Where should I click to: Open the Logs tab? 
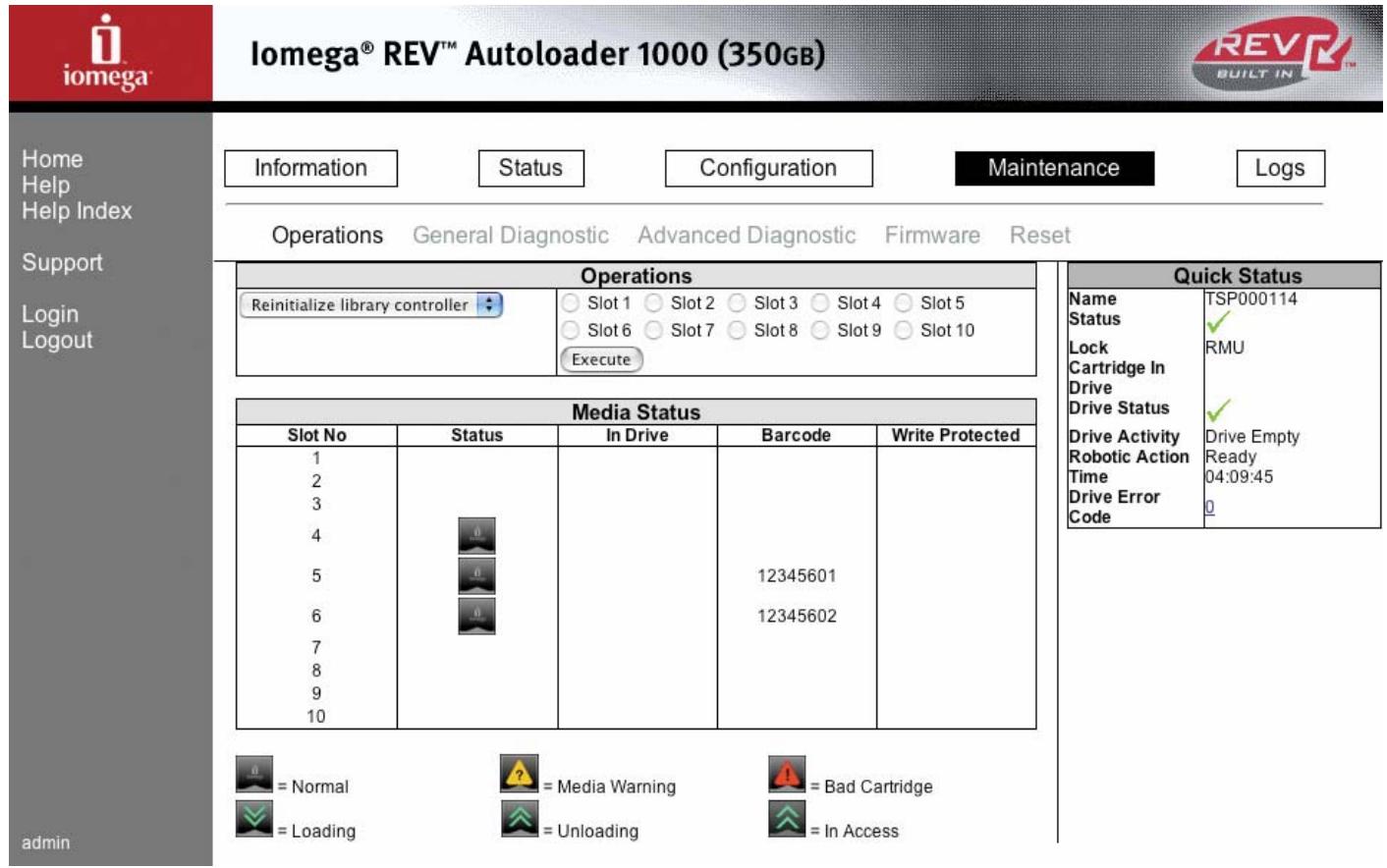coord(1280,168)
